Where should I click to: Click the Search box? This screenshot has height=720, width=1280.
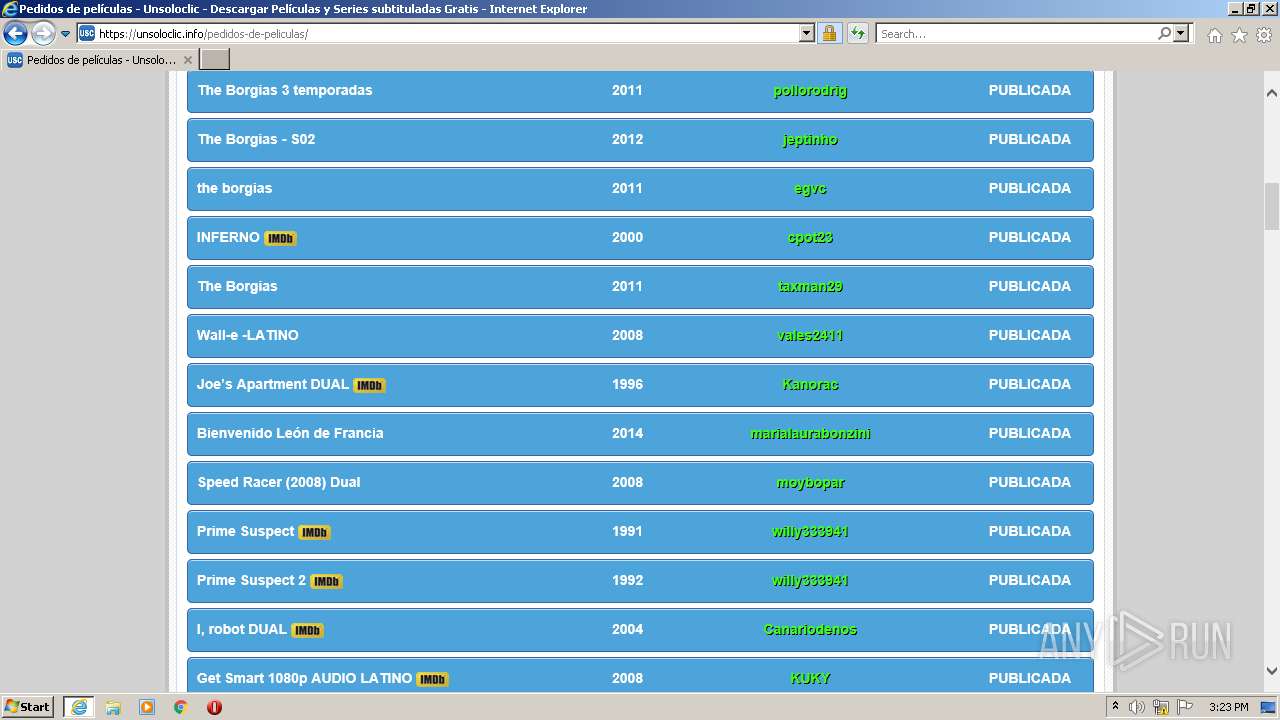pos(1016,34)
